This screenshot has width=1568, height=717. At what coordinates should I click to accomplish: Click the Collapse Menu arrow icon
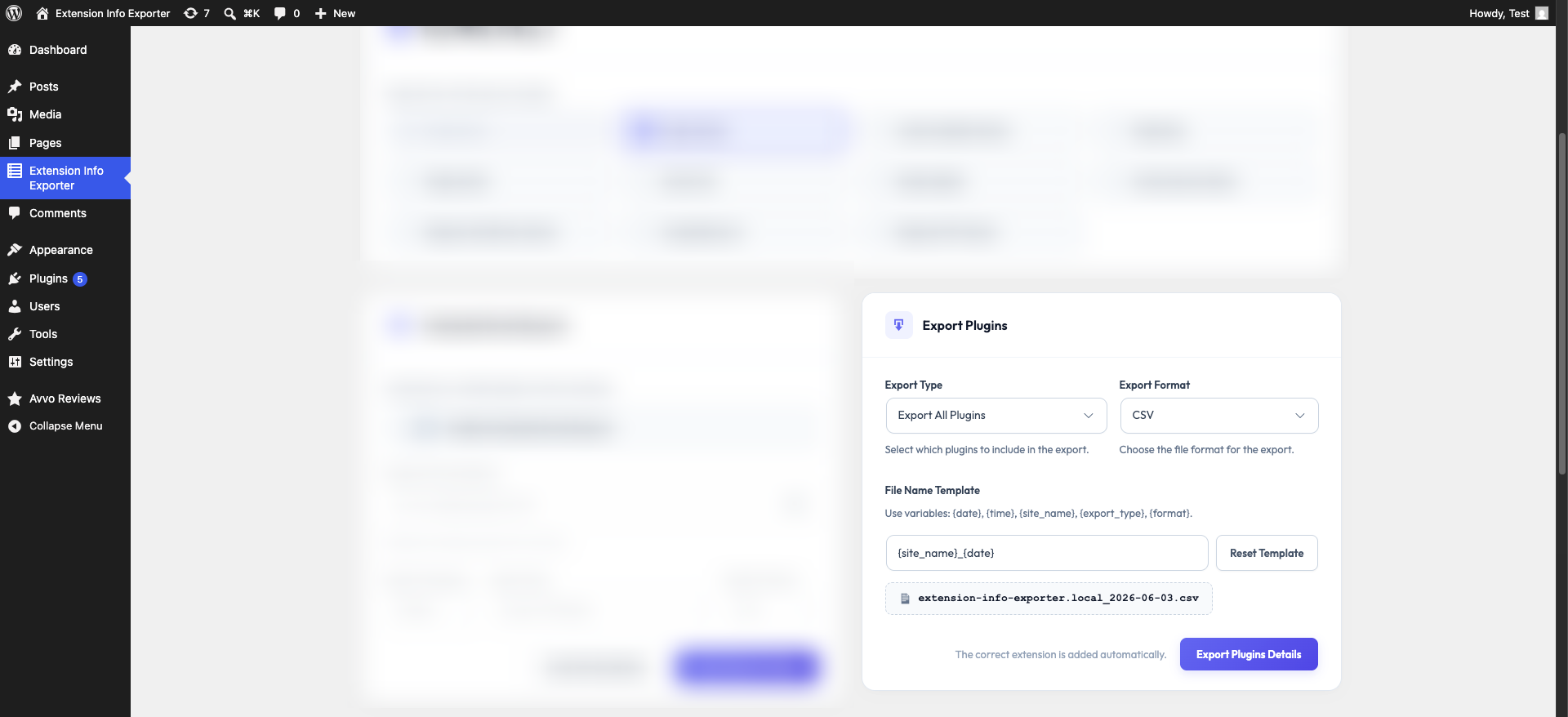[15, 426]
